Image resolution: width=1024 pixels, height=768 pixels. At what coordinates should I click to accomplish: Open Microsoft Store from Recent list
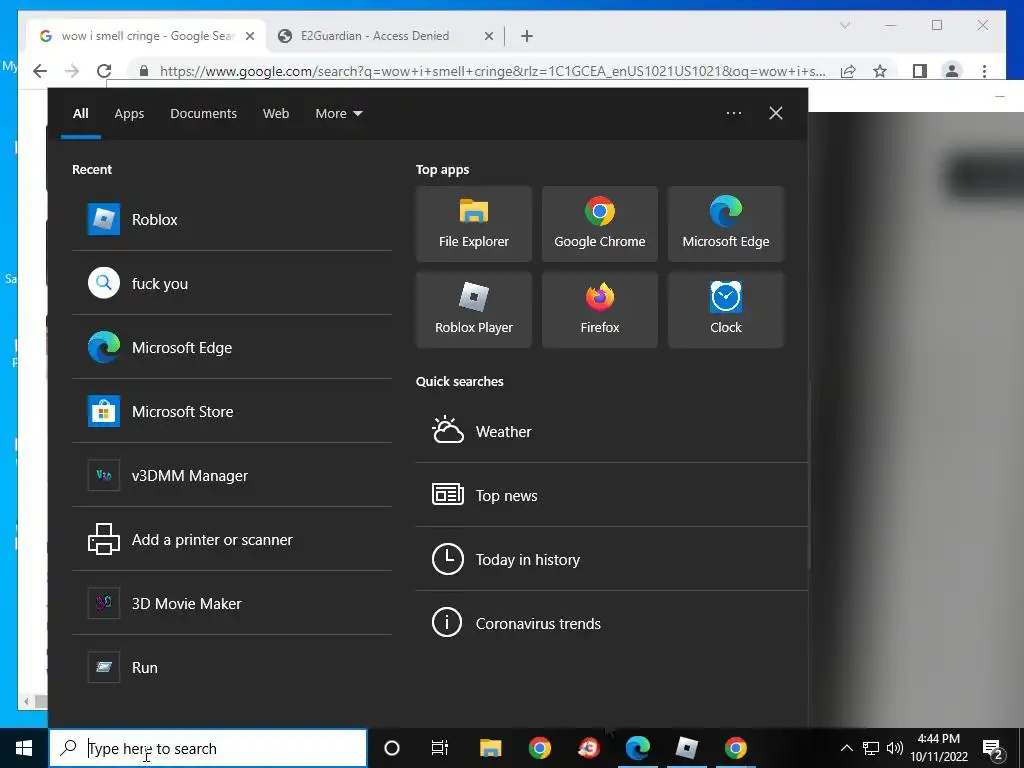point(232,411)
